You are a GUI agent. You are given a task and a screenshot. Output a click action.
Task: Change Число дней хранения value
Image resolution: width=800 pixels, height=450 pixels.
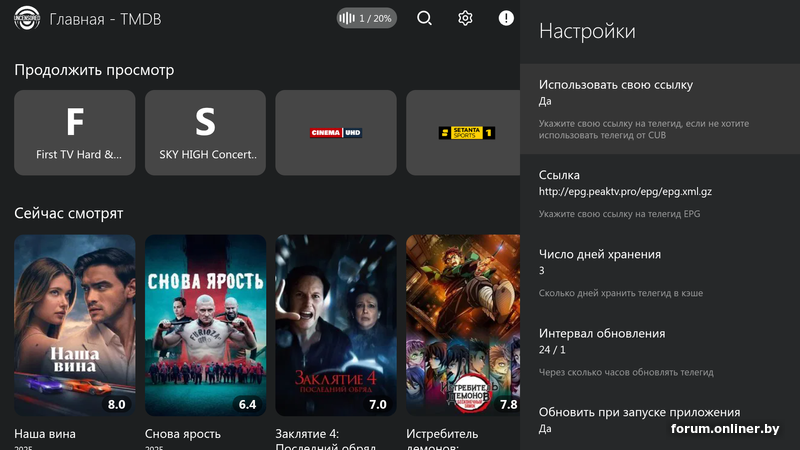pos(660,272)
